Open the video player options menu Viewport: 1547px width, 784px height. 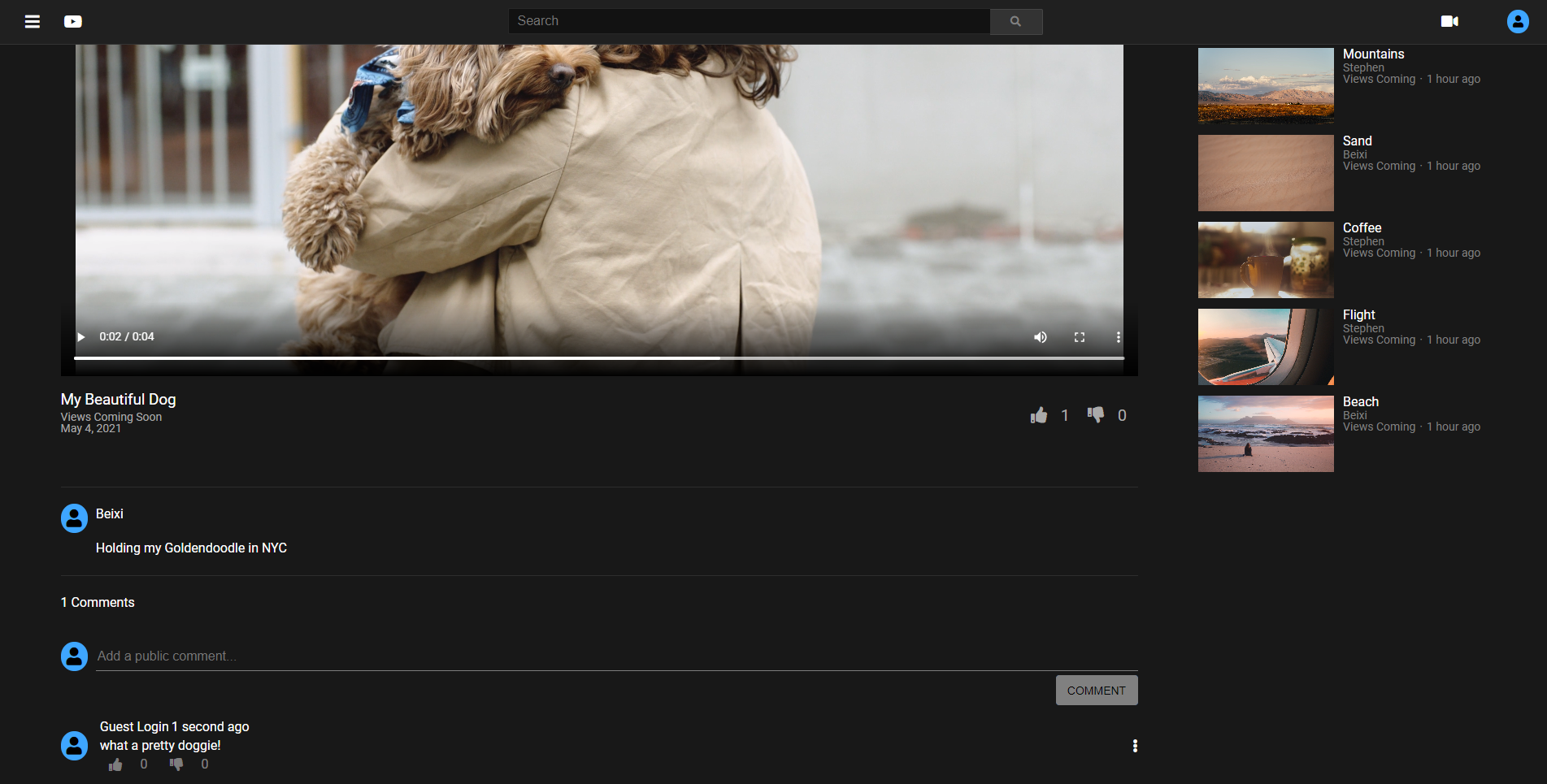1119,336
